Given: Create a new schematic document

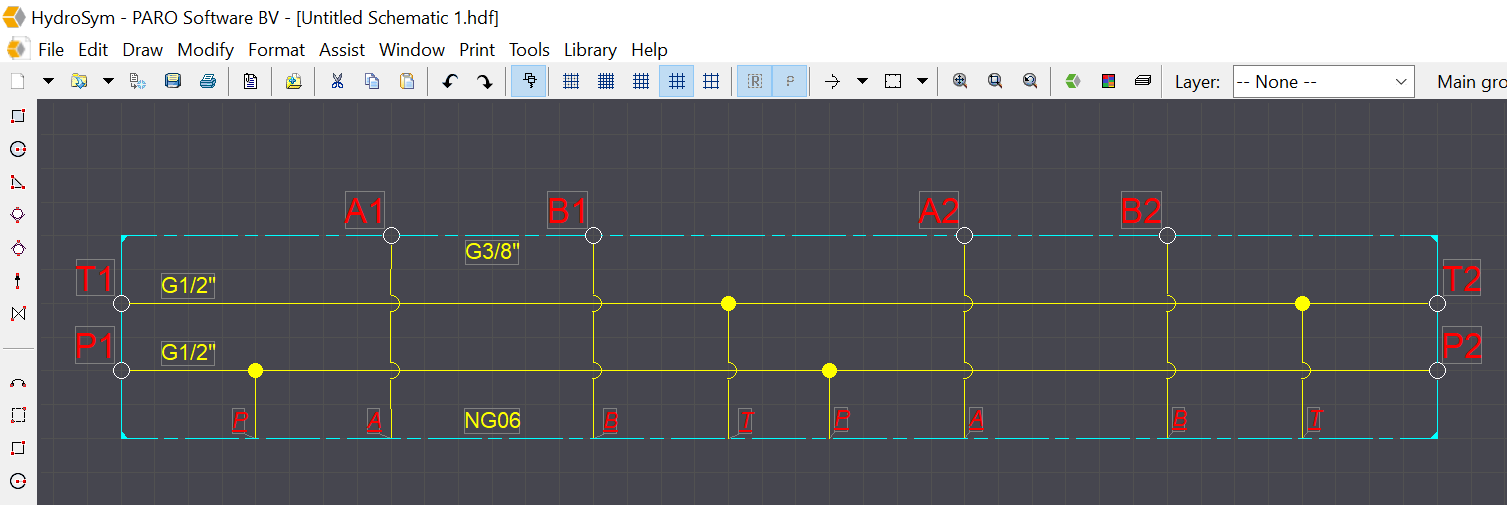Looking at the screenshot, I should click(17, 82).
